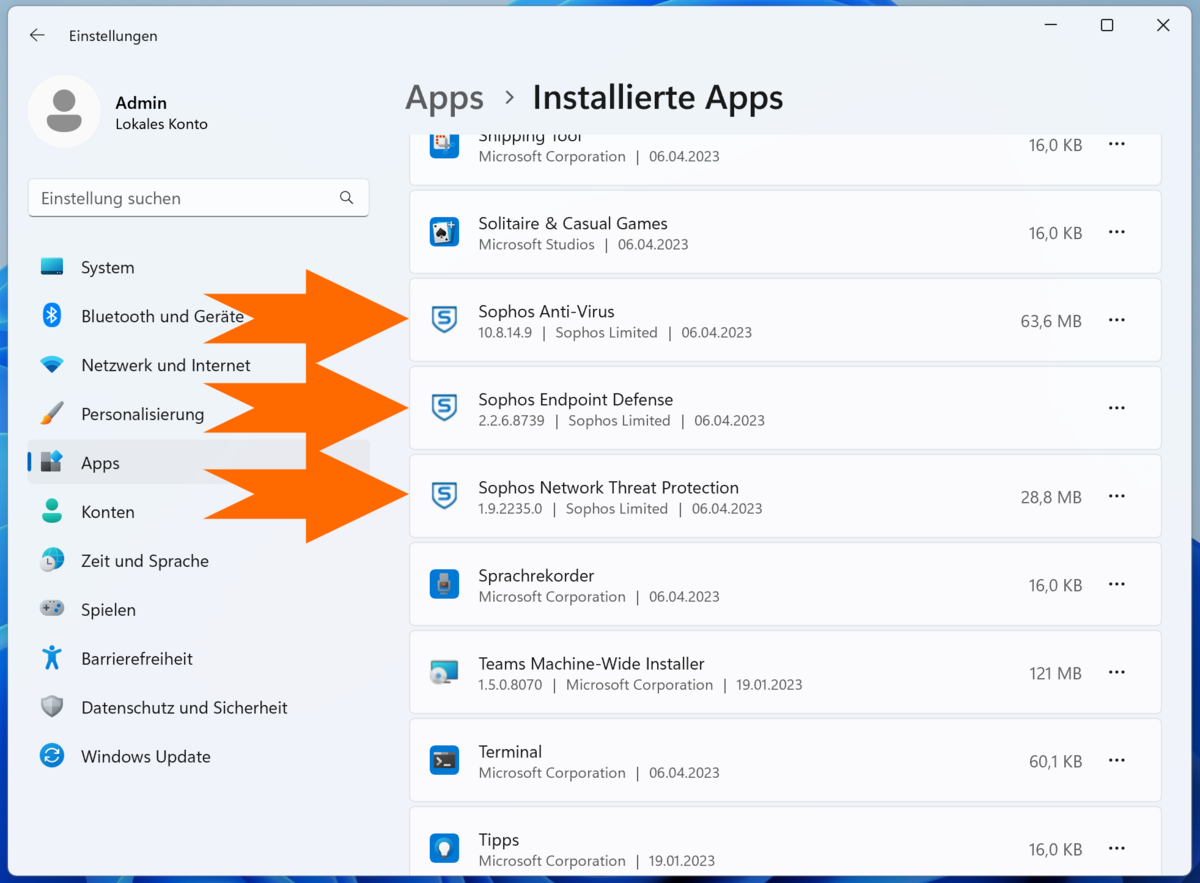Click the Tipps lightbulb icon

point(444,848)
